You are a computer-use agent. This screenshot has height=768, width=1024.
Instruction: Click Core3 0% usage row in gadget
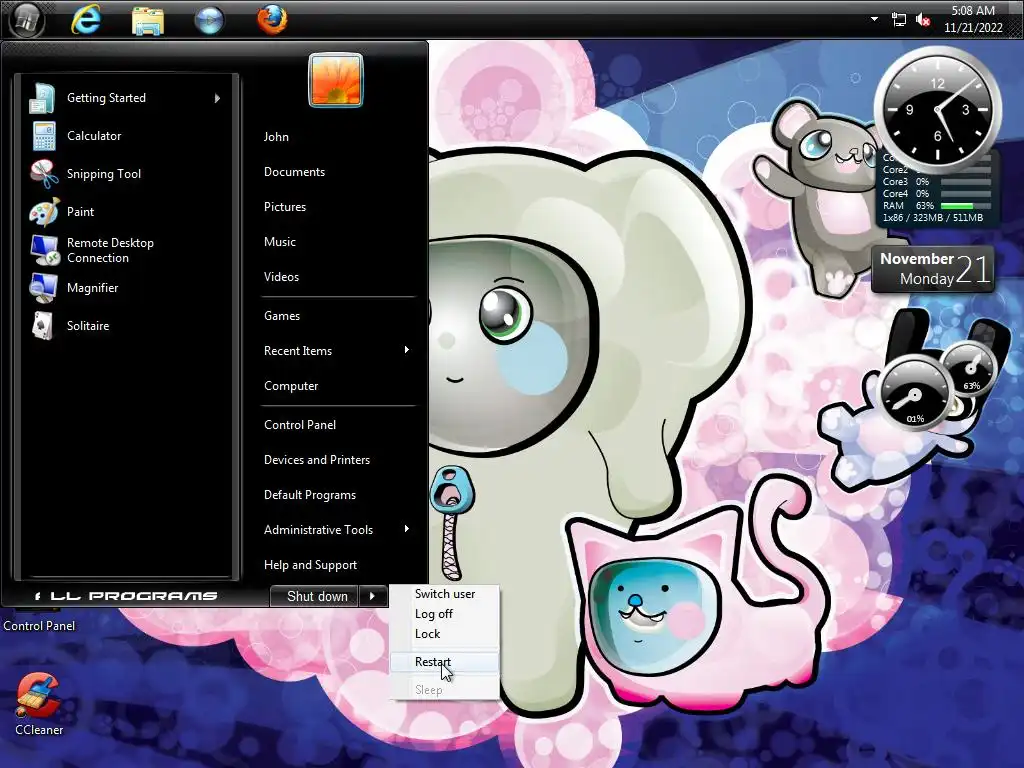pos(936,182)
